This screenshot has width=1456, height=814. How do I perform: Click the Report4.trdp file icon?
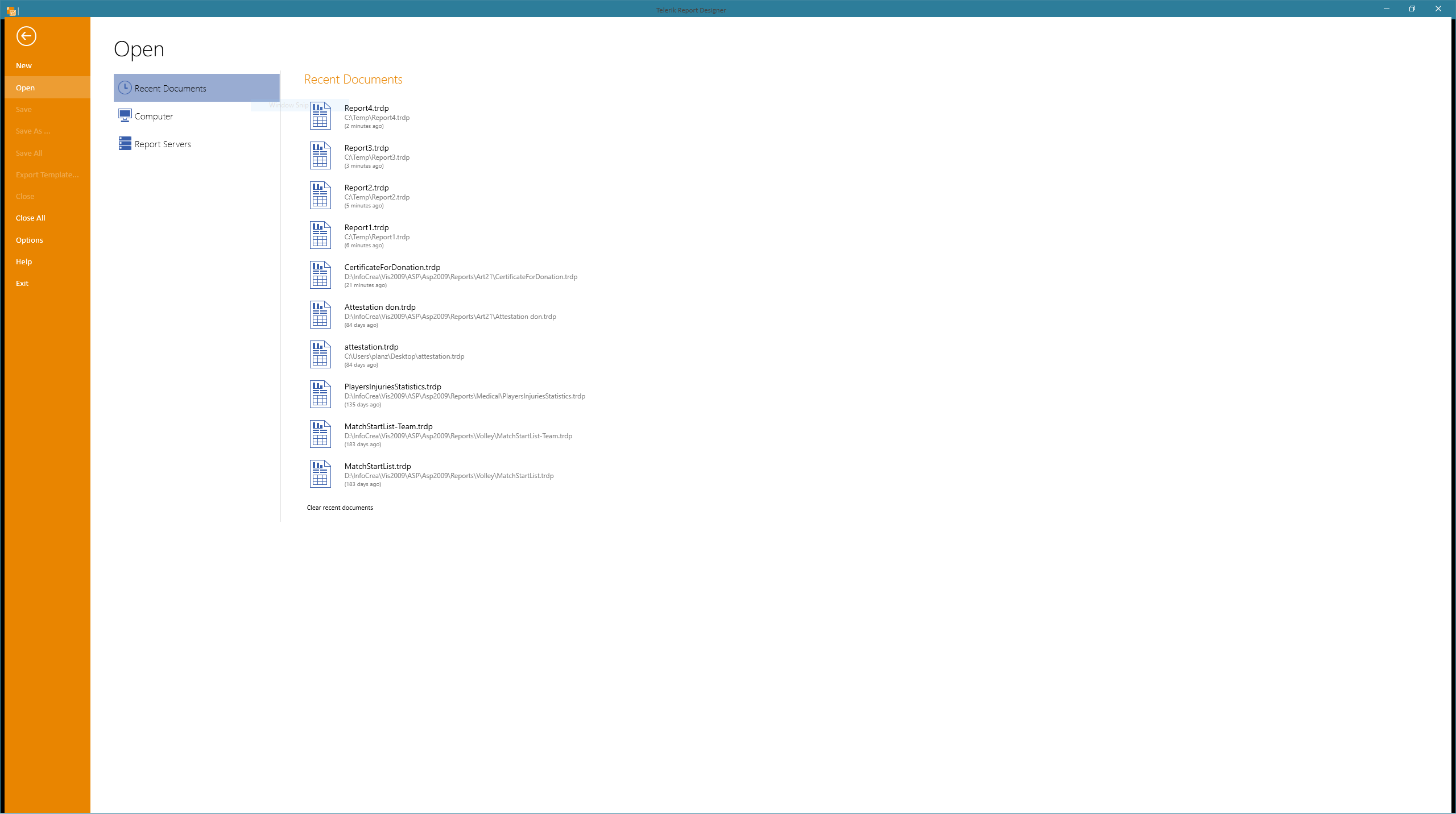pos(320,116)
